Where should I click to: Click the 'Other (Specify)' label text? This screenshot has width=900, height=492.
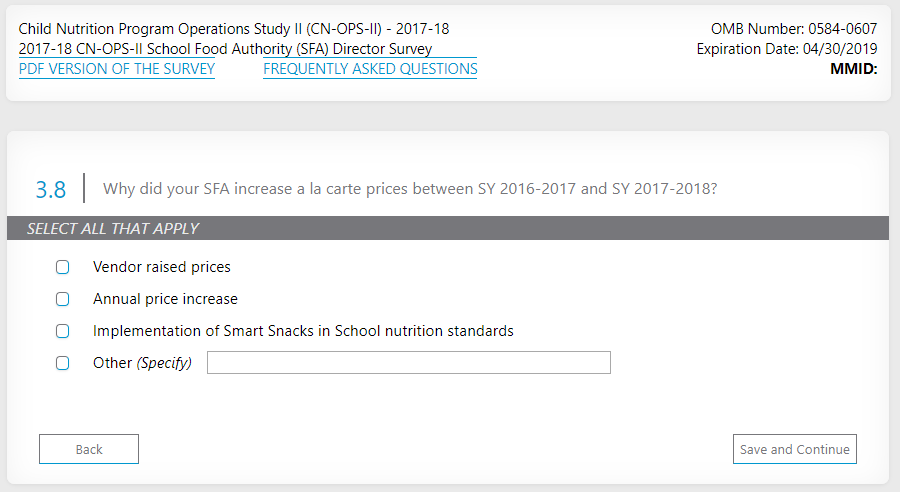coord(142,363)
